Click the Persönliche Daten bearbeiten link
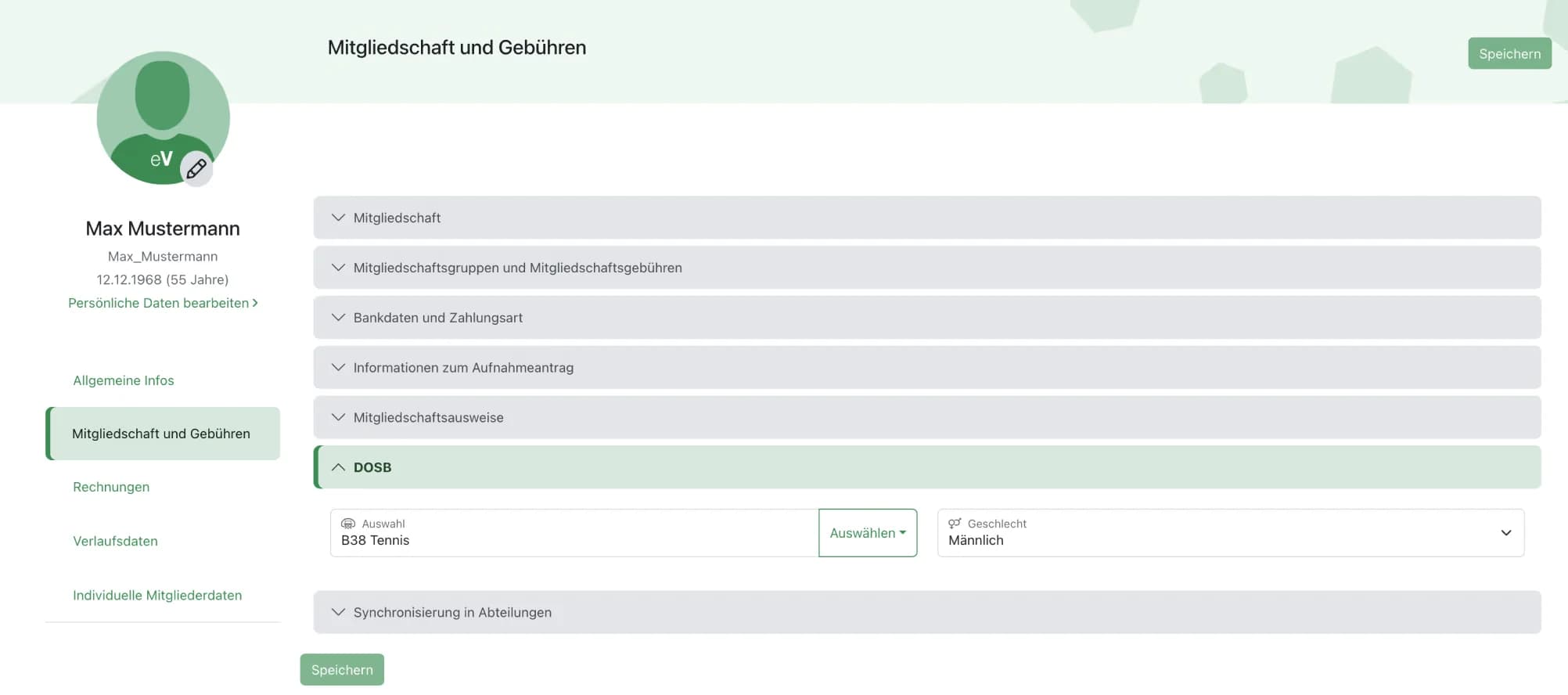This screenshot has height=695, width=1568. [163, 303]
